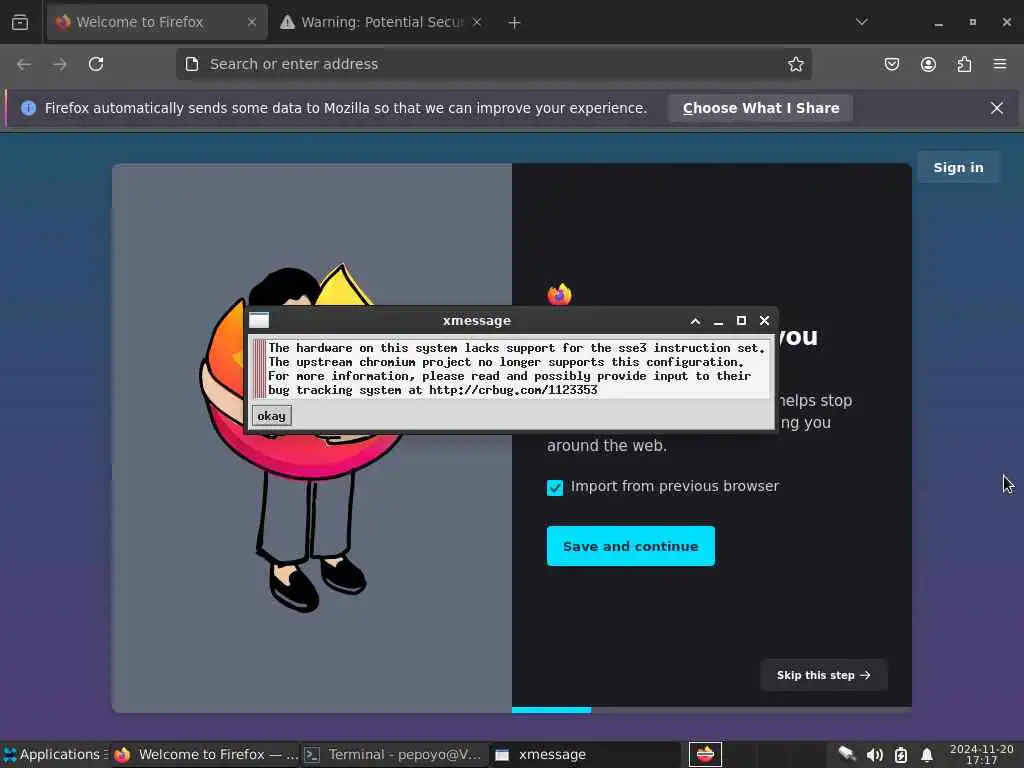Go back with the back arrow
Image resolution: width=1024 pixels, height=768 pixels.
[24, 64]
